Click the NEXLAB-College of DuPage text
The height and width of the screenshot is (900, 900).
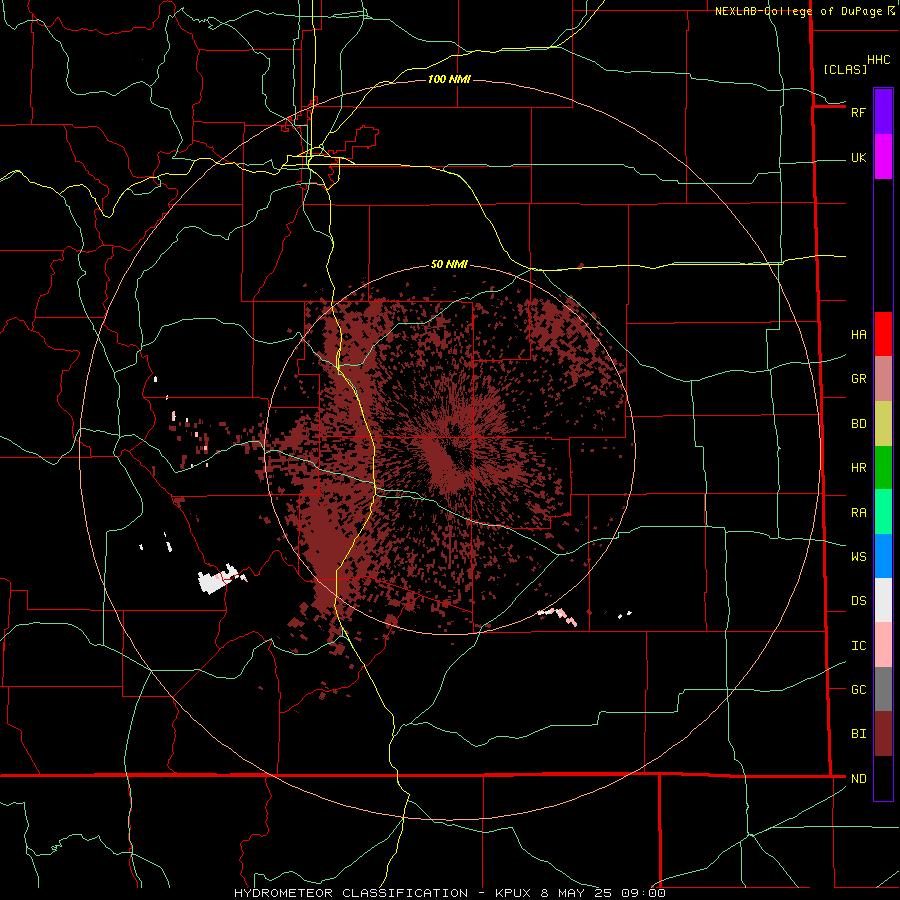pos(798,11)
